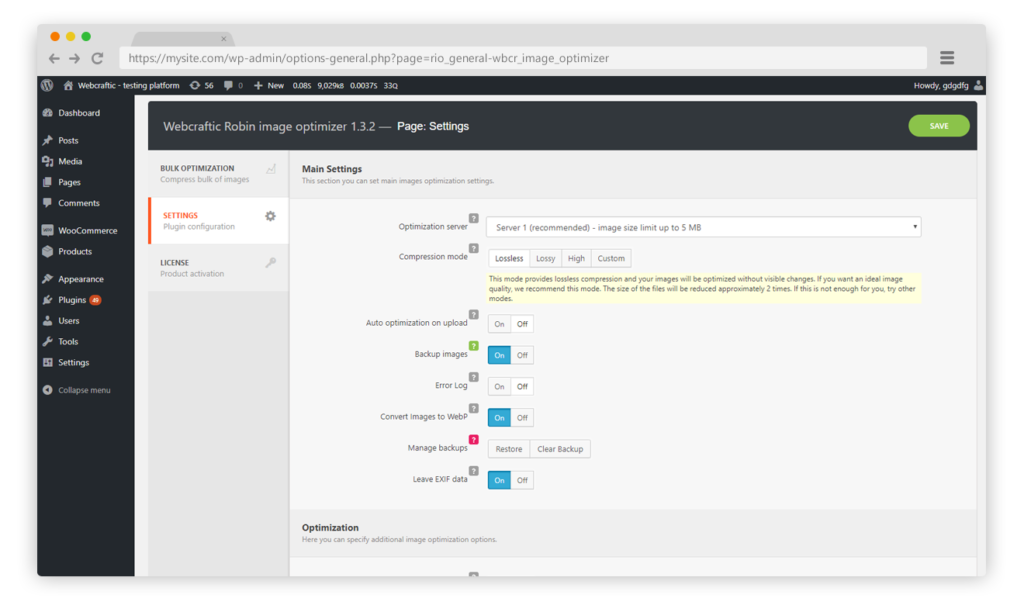
Task: Click the chart icon beside Bulk Optimization
Action: (271, 169)
